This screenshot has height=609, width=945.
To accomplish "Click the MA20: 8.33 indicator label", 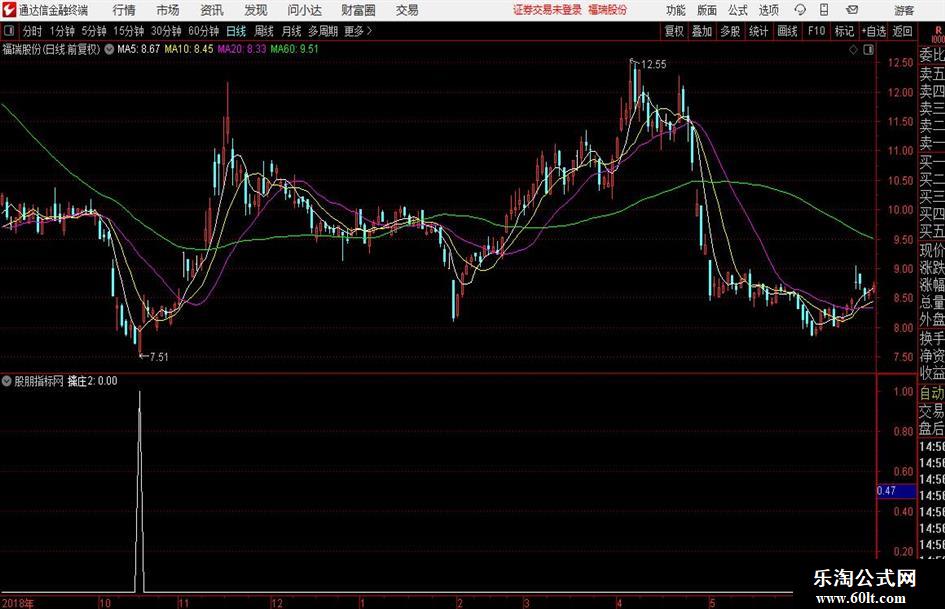I will pyautogui.click(x=242, y=49).
